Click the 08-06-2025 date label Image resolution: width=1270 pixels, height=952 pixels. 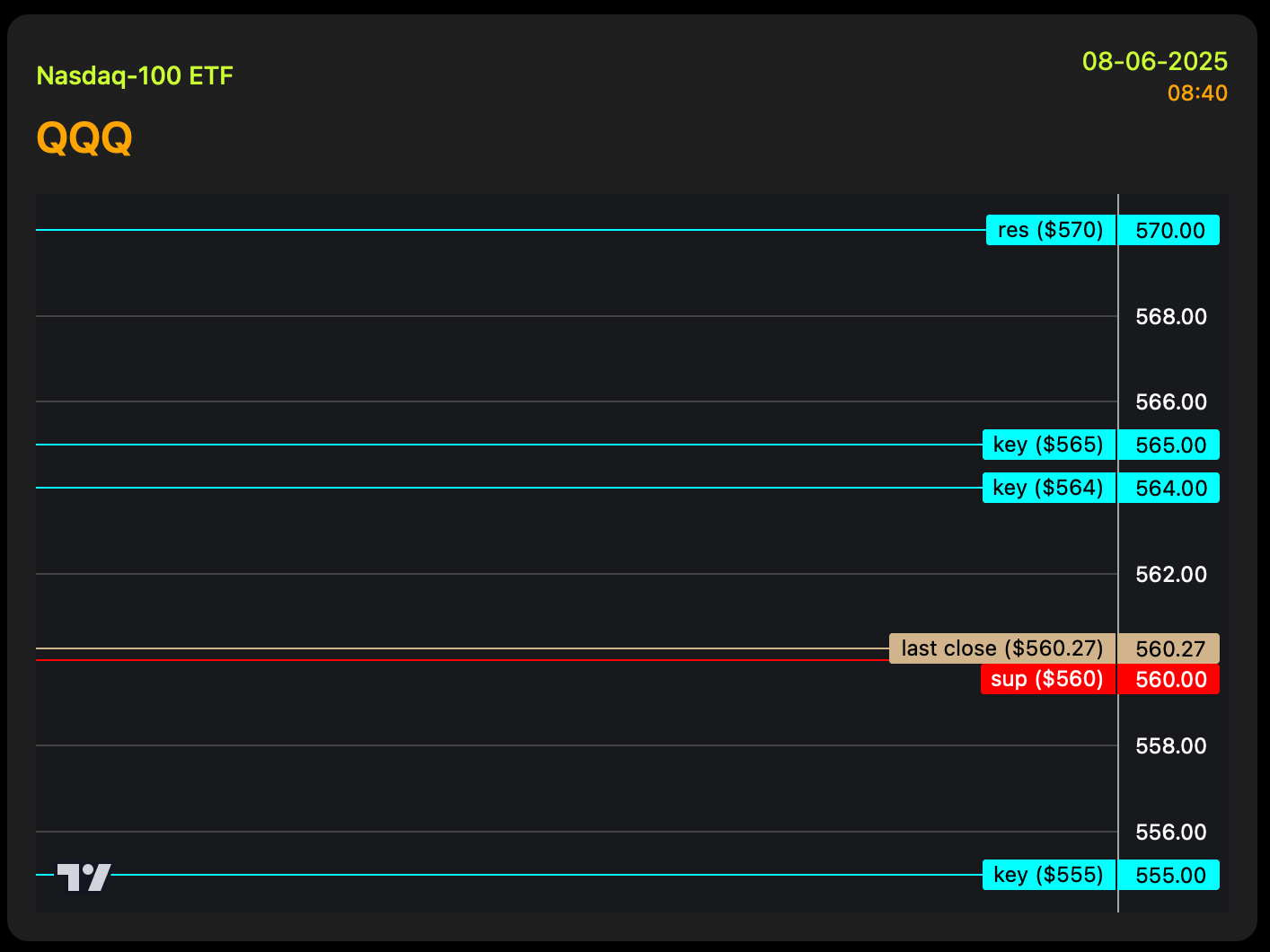point(1154,61)
